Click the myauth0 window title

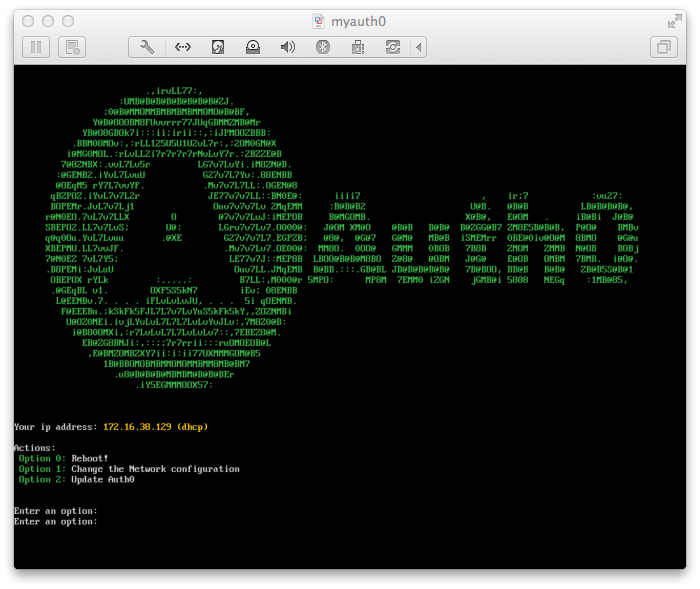(x=358, y=21)
